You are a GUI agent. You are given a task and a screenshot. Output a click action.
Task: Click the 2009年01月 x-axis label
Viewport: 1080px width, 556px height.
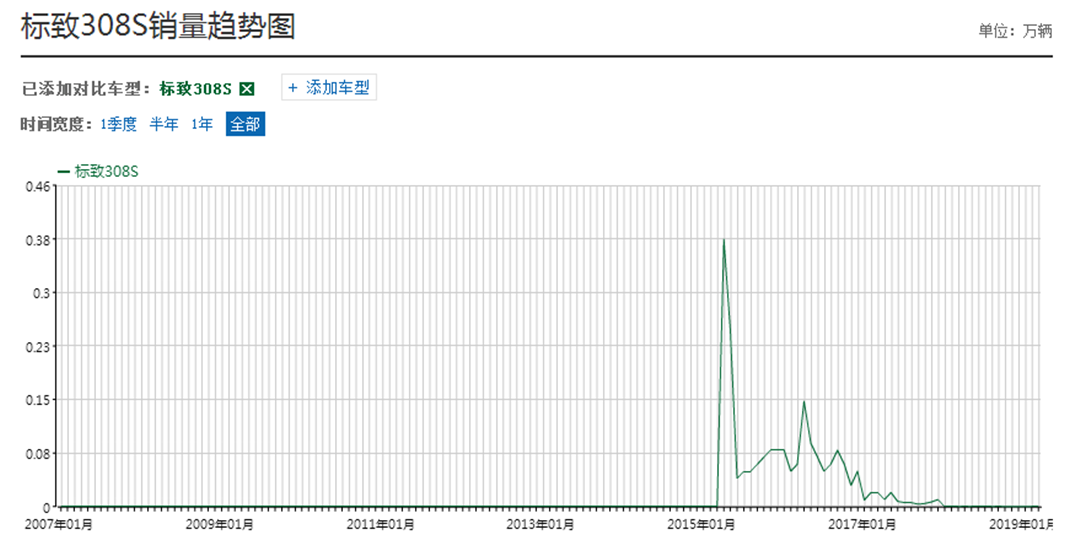220,524
